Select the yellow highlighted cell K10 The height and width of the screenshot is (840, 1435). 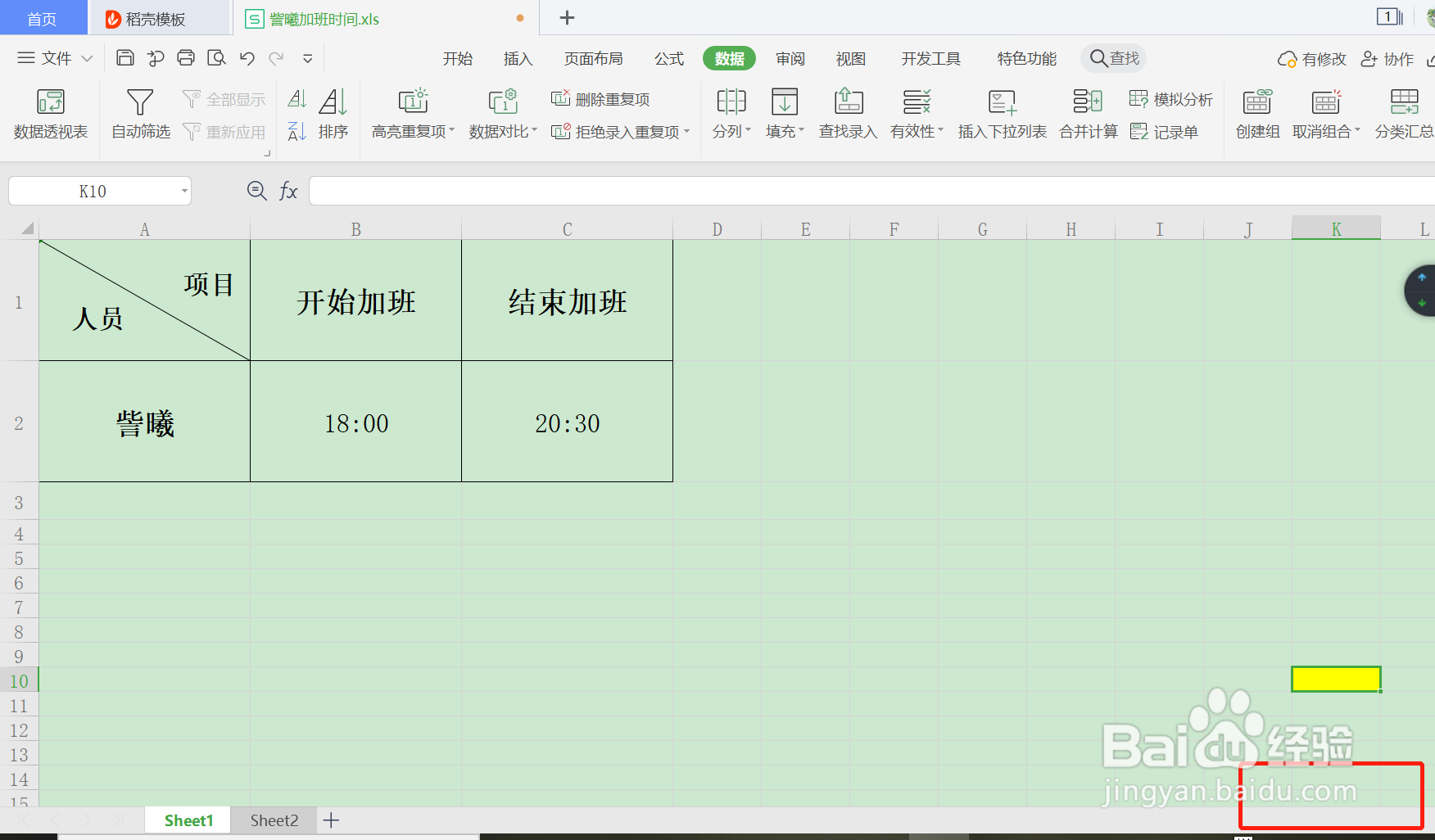[x=1336, y=679]
